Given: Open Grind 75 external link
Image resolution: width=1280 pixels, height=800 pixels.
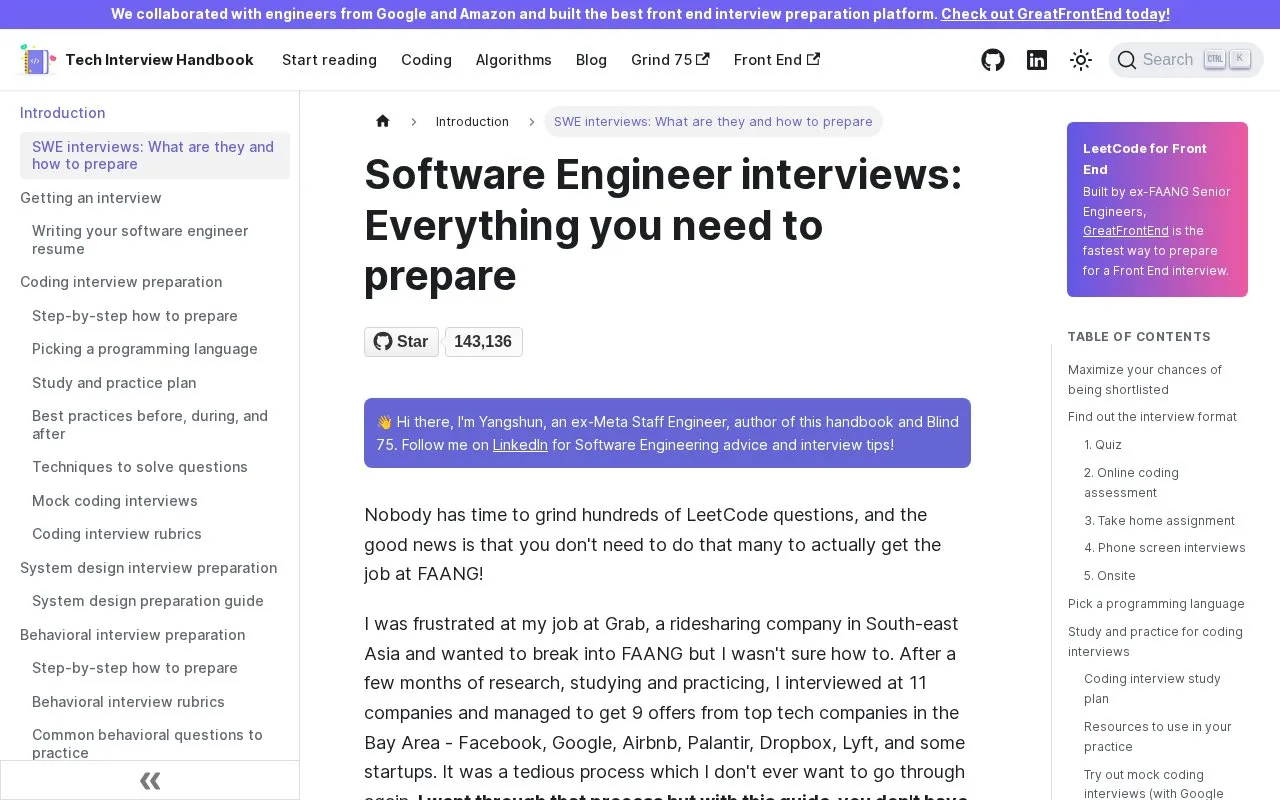Looking at the screenshot, I should point(670,60).
